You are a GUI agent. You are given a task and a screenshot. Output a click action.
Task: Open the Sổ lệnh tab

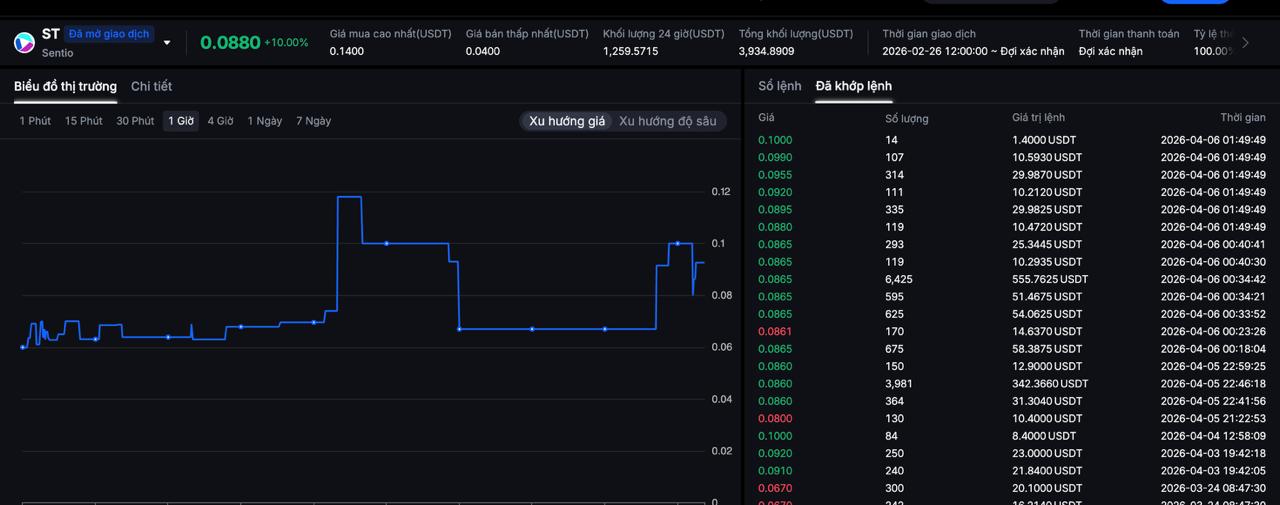coord(780,86)
